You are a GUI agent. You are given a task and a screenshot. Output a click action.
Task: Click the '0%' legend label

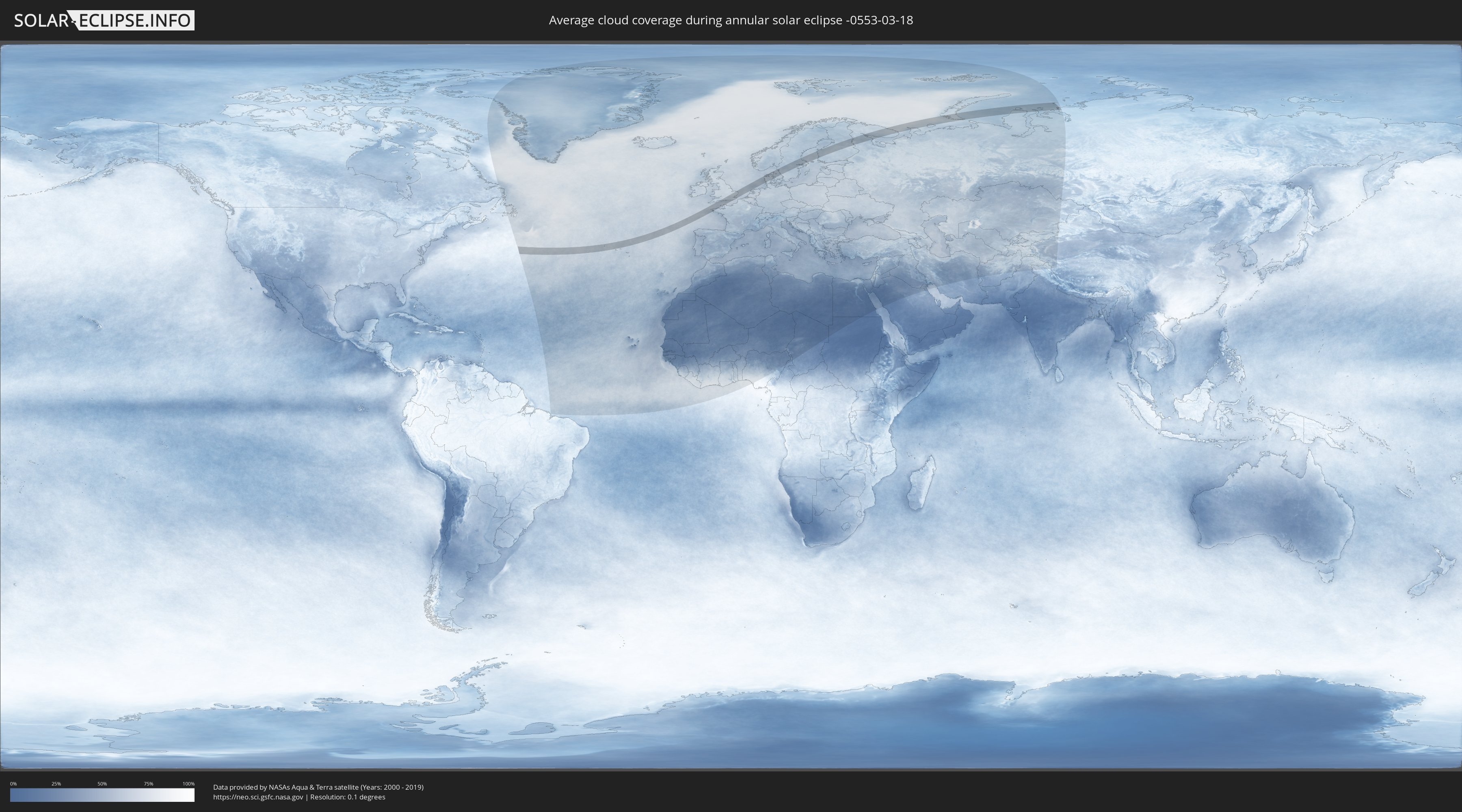(x=13, y=784)
